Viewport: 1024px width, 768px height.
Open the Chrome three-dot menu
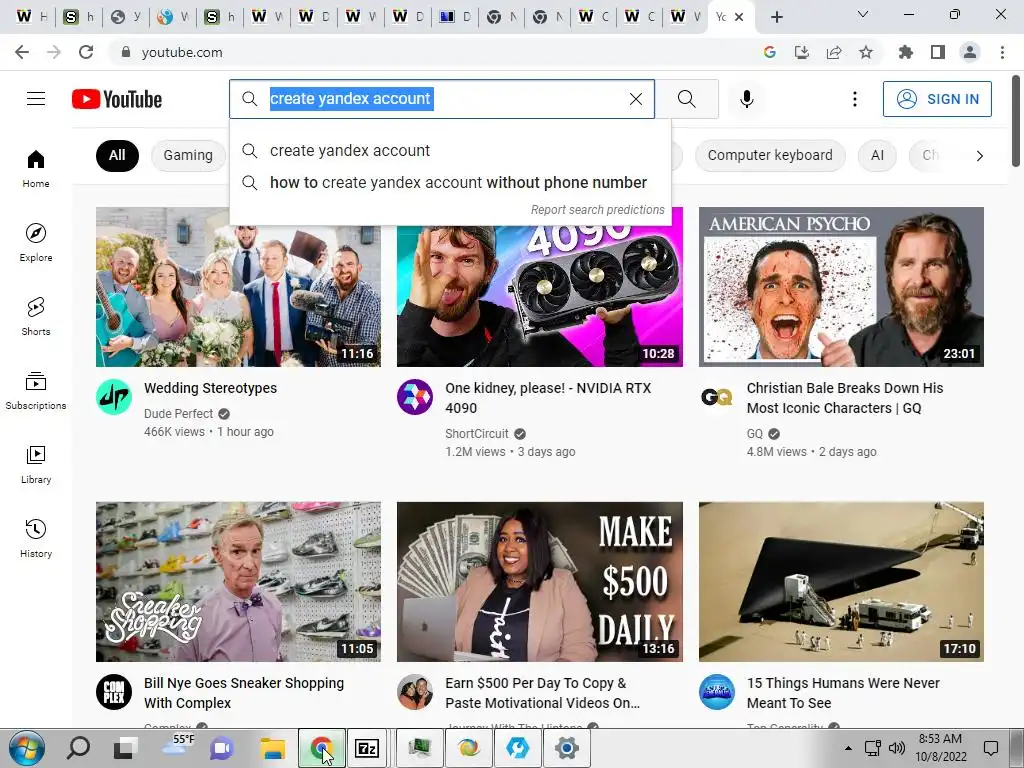click(x=1002, y=52)
